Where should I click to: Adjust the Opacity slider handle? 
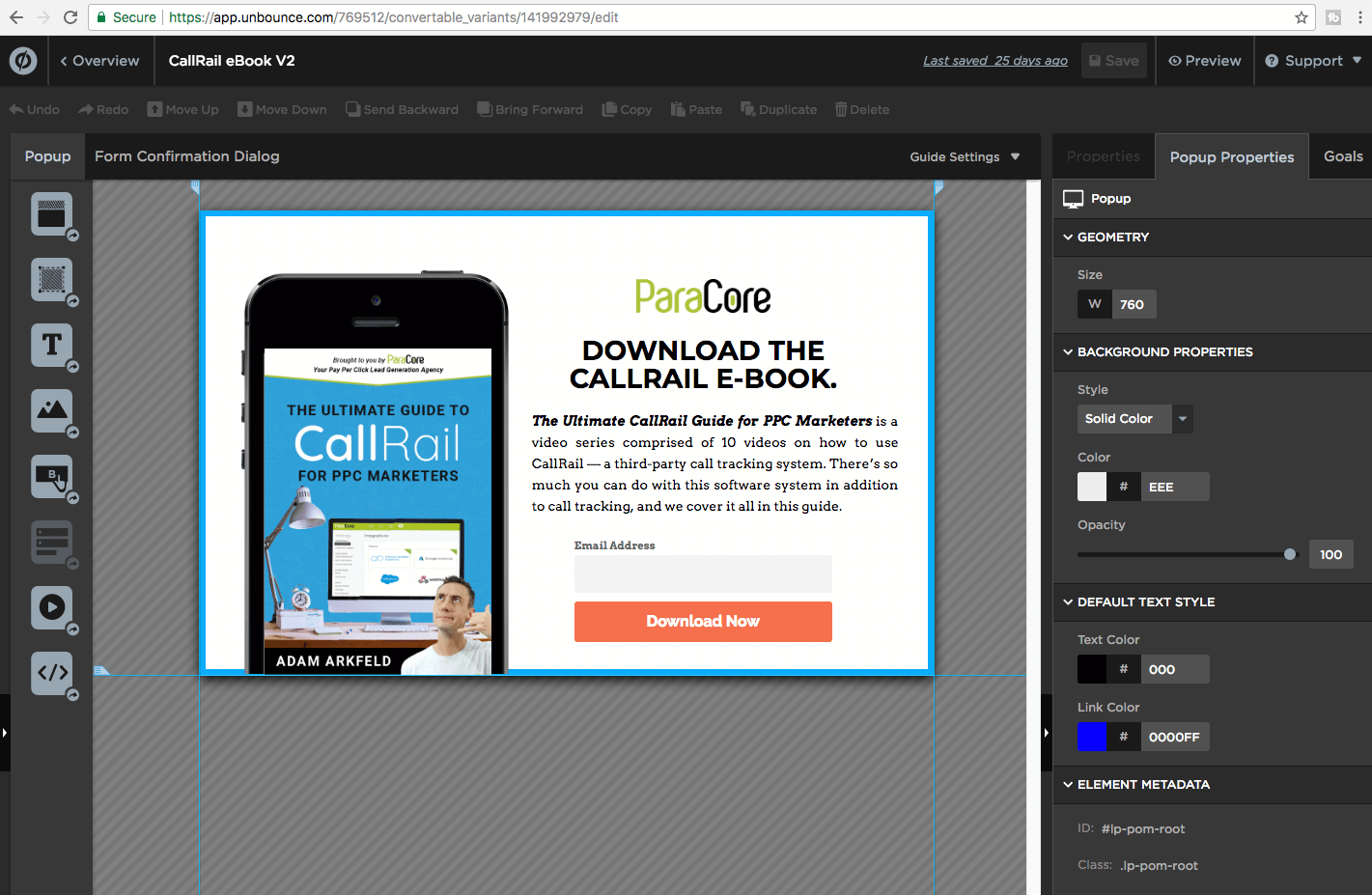(x=1290, y=554)
